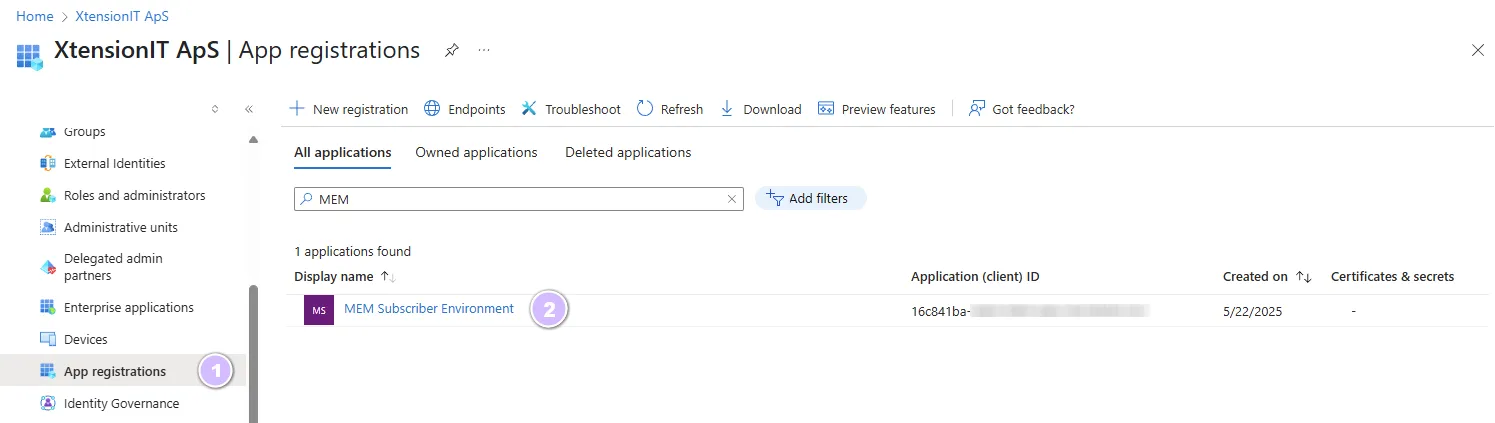
Task: Download the applications list
Action: point(761,109)
